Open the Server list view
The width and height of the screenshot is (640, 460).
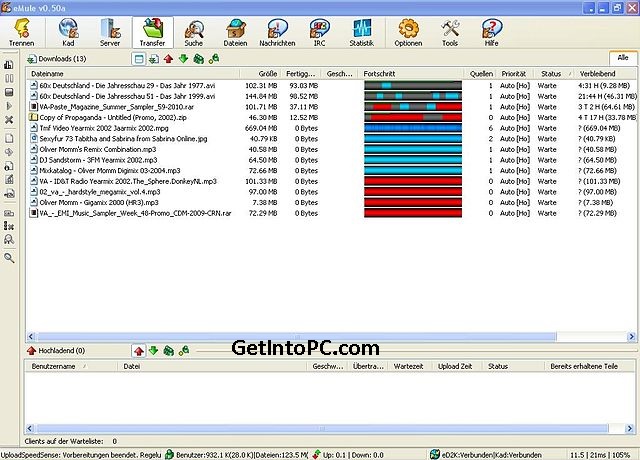click(x=110, y=32)
